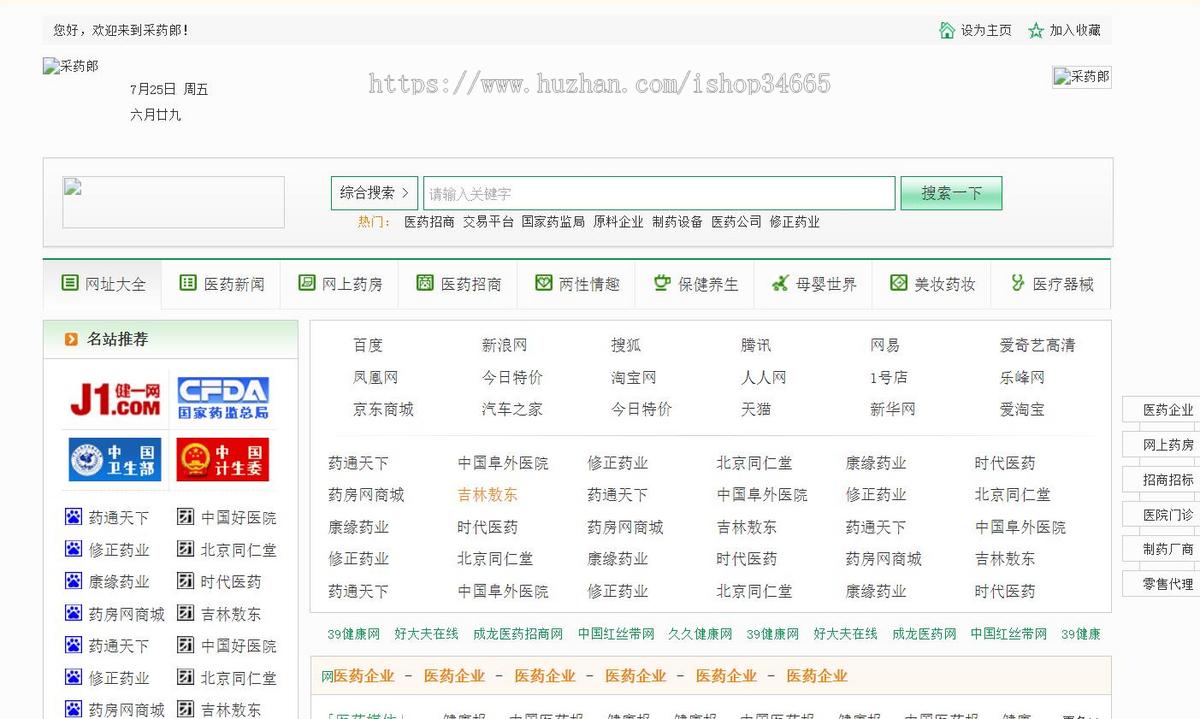
Task: Open the 1号店 site link
Action: pyautogui.click(x=889, y=377)
